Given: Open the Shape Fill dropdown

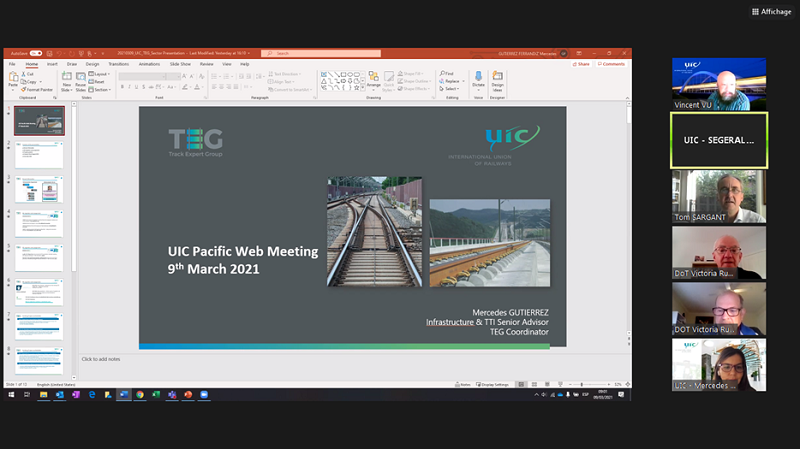Looking at the screenshot, I should pyautogui.click(x=411, y=73).
